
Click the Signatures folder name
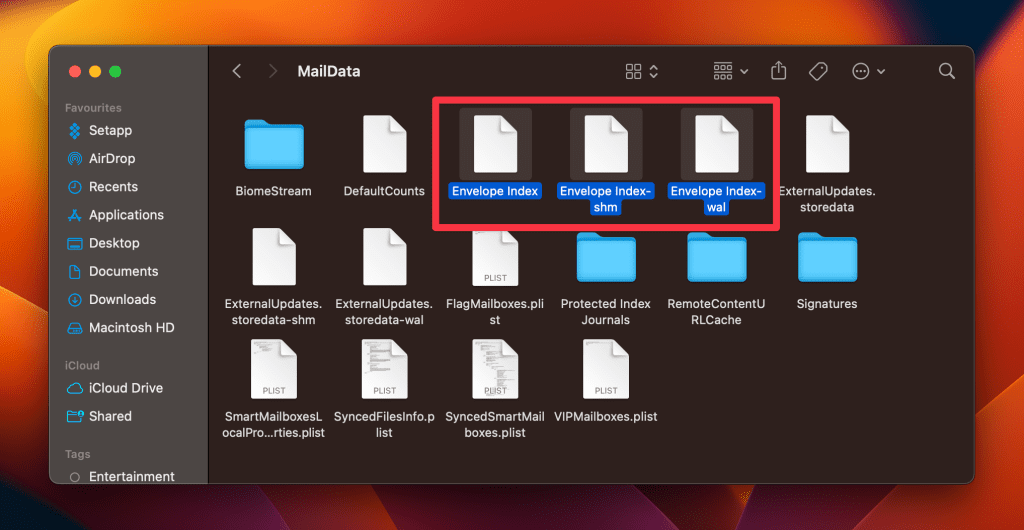tap(827, 304)
